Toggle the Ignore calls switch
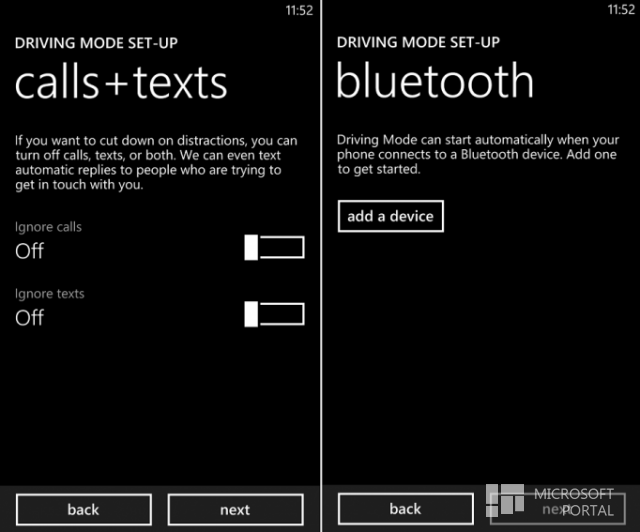Viewport: 640px width, 532px height. click(x=274, y=247)
